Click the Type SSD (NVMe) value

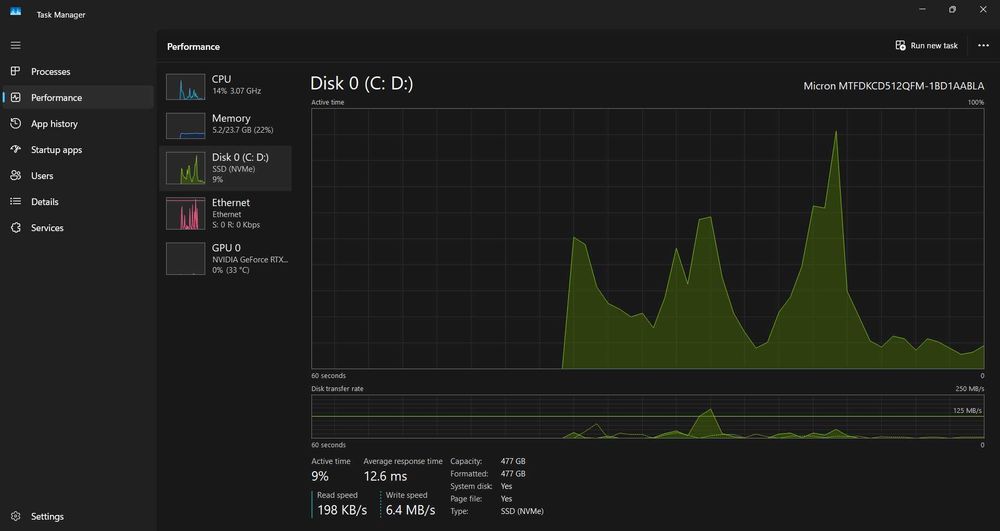pyautogui.click(x=522, y=511)
